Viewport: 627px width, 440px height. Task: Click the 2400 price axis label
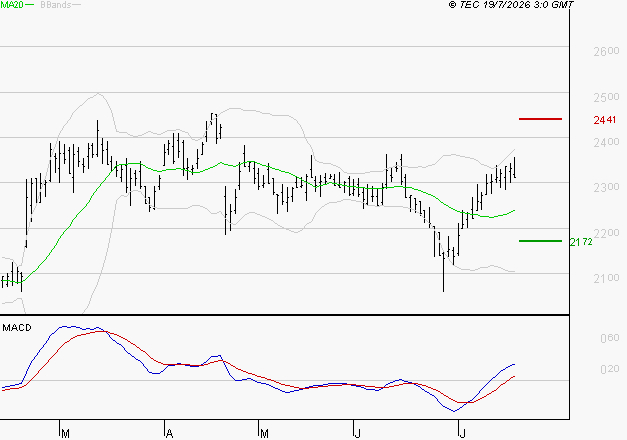(606, 142)
